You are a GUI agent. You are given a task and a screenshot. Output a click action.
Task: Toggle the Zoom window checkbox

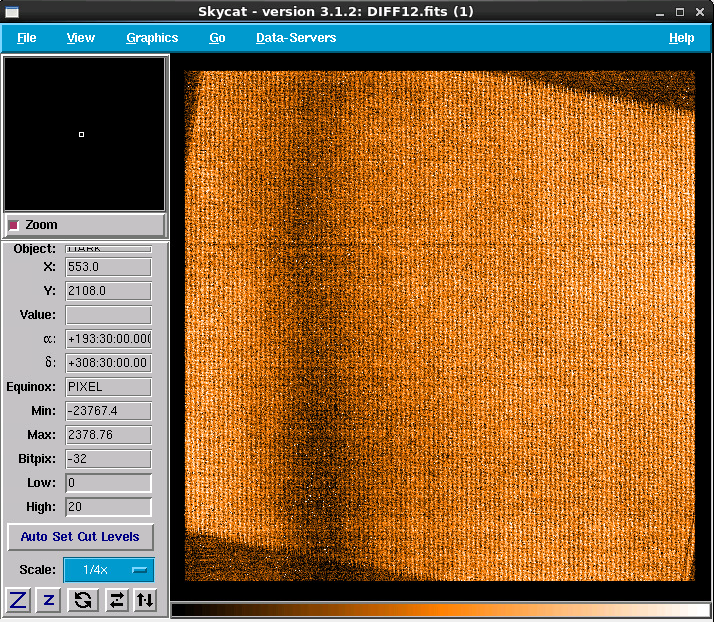click(14, 225)
